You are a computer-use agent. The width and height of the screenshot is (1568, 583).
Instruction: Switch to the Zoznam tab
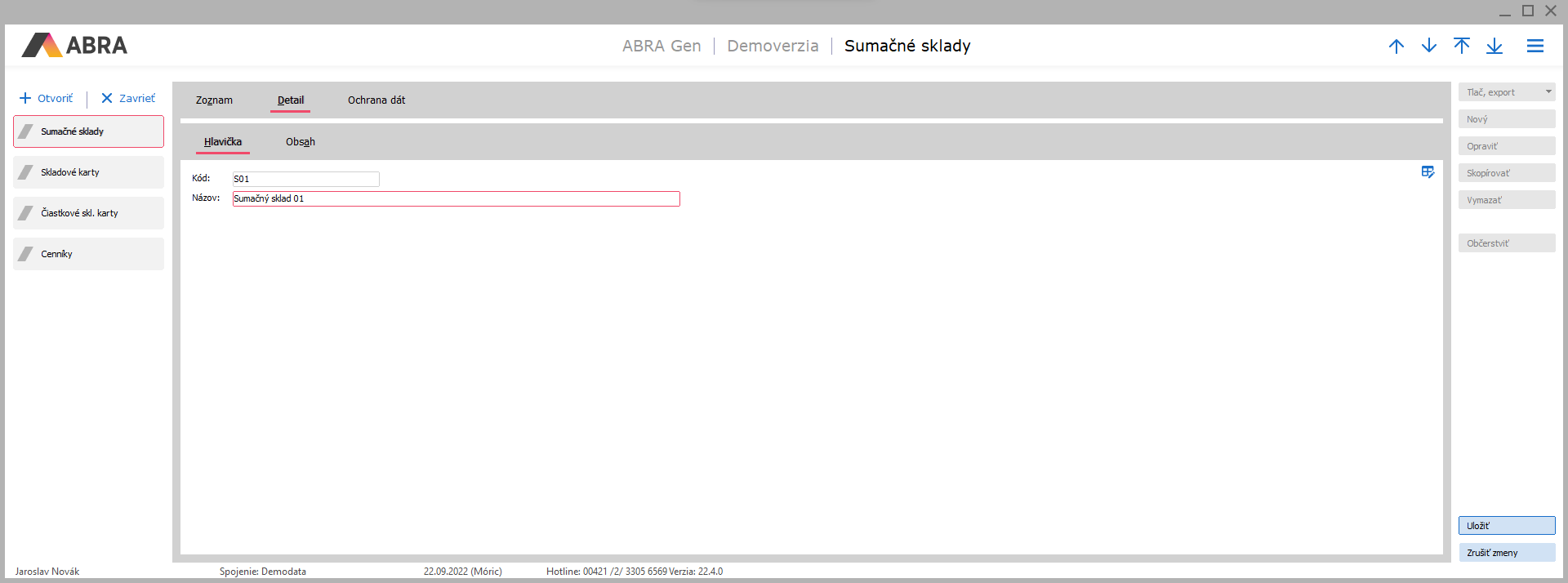point(214,100)
